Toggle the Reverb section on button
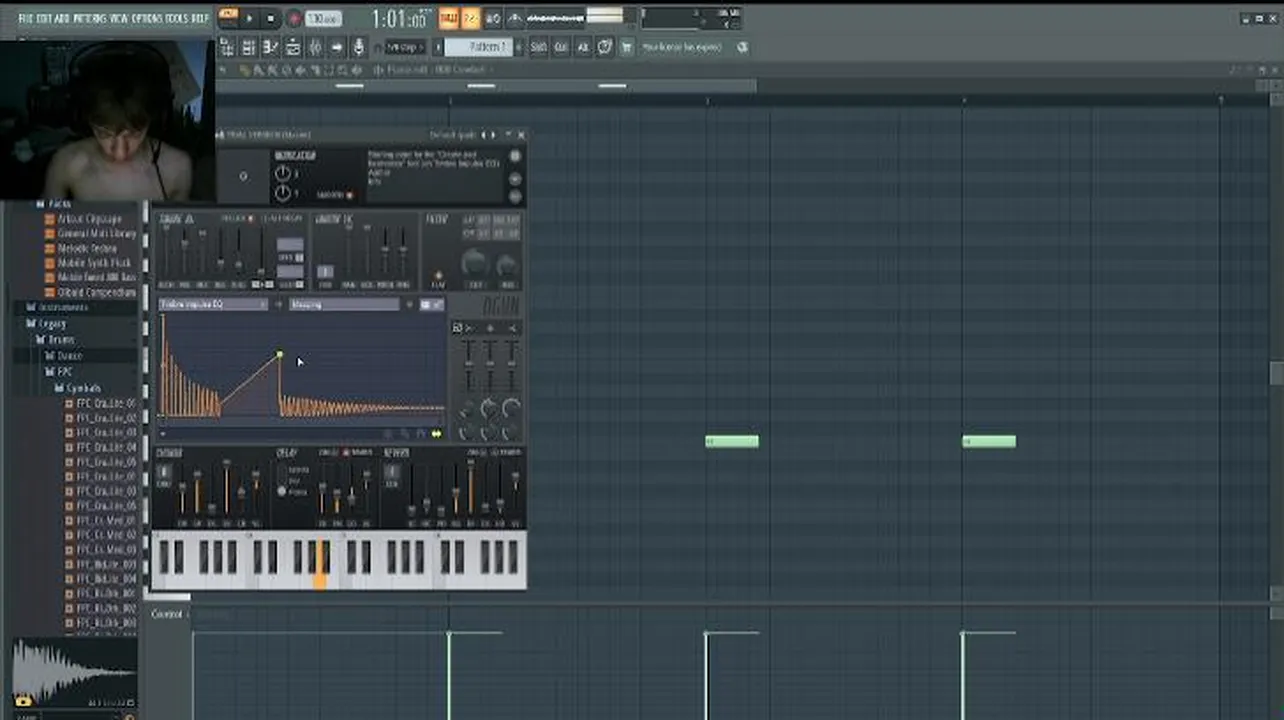This screenshot has height=720, width=1284. 393,472
